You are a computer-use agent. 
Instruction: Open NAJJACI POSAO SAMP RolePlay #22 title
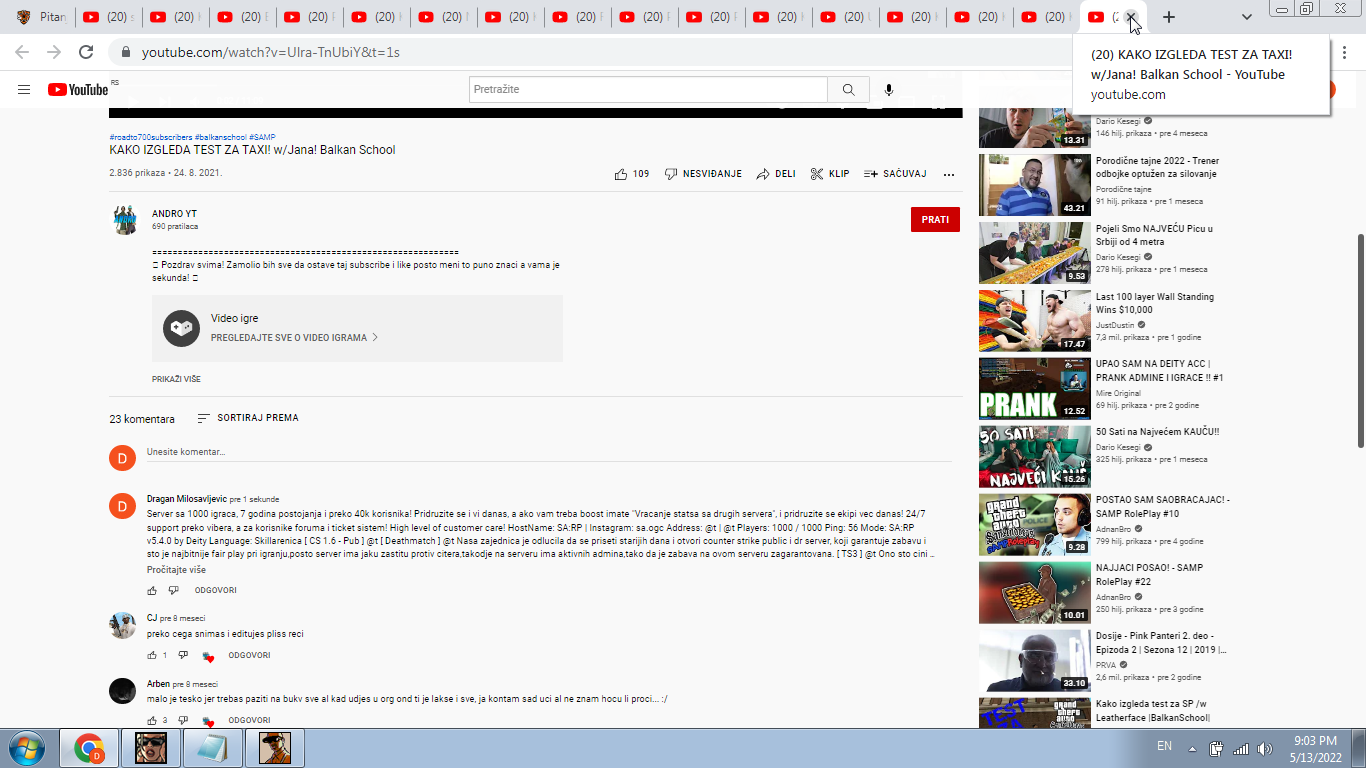click(x=1149, y=574)
